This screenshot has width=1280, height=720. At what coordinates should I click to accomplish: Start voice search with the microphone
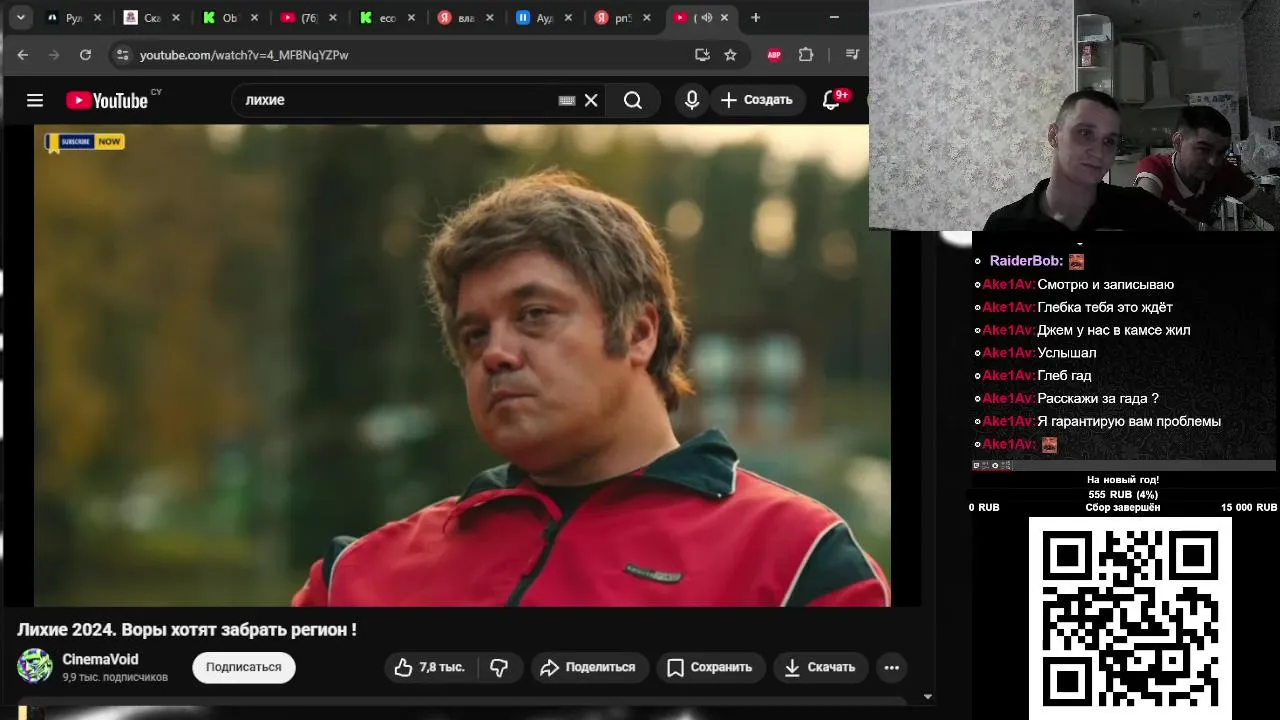[x=691, y=100]
